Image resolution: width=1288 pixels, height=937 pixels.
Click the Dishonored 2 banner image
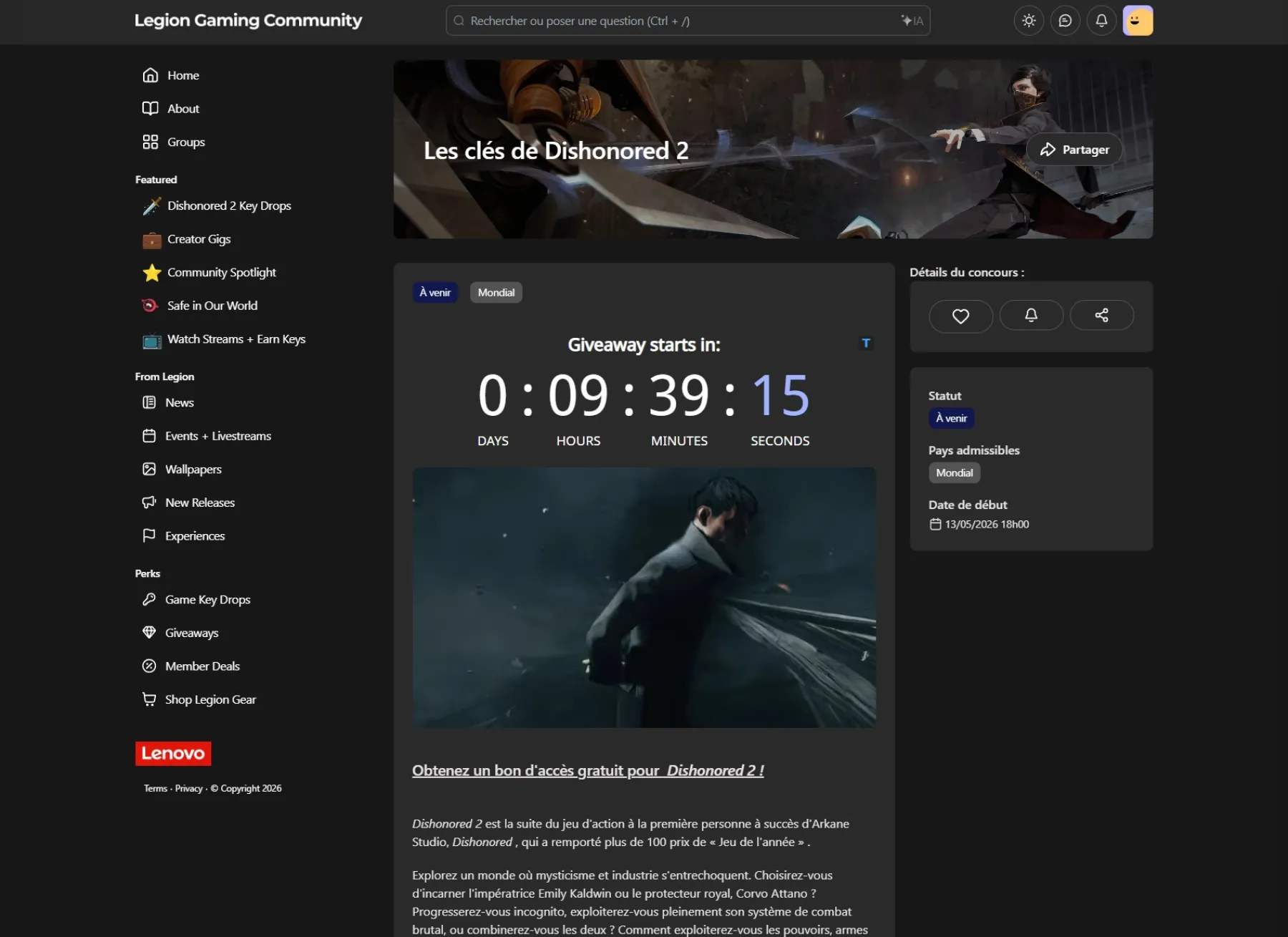click(773, 149)
